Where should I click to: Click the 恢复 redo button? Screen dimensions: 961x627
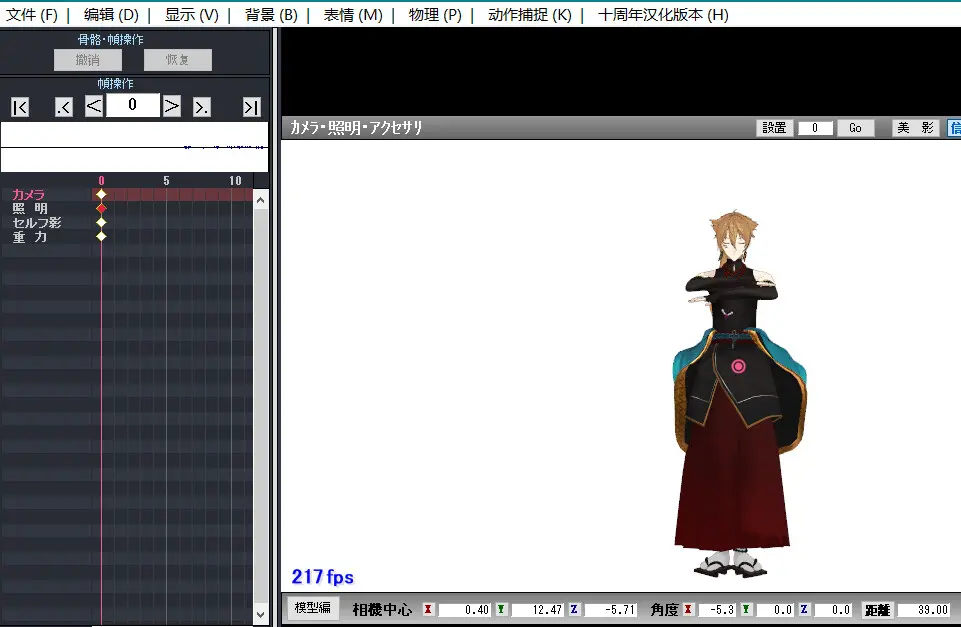[x=178, y=60]
